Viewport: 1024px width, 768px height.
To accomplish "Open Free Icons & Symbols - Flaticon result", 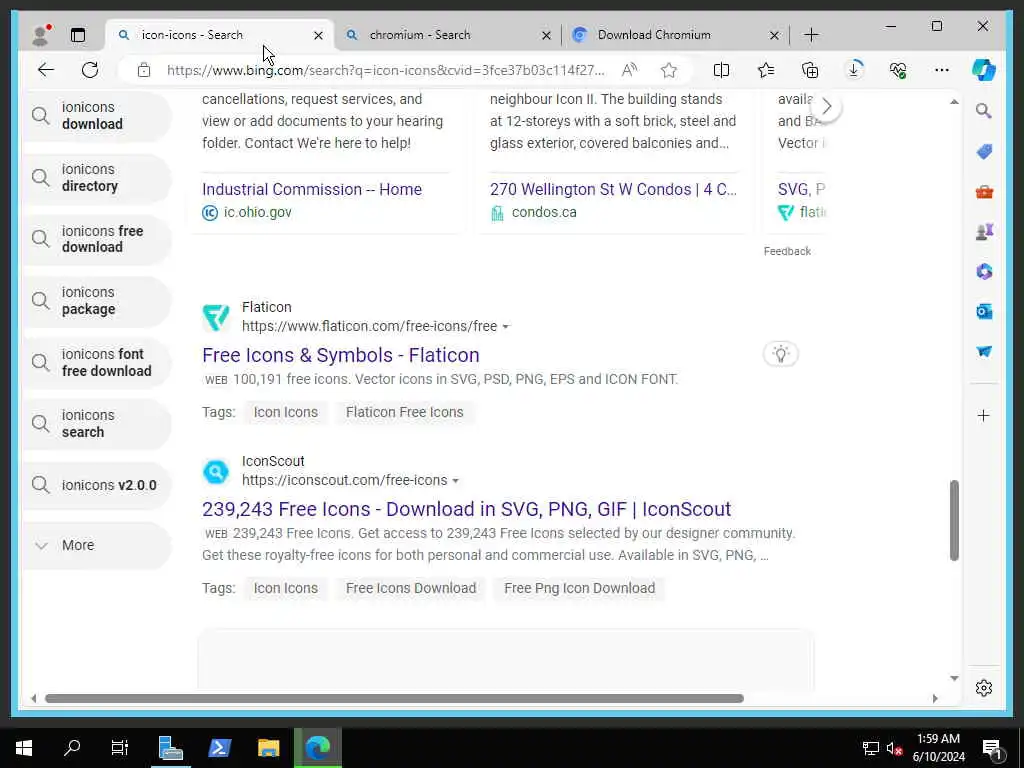I will pos(340,355).
